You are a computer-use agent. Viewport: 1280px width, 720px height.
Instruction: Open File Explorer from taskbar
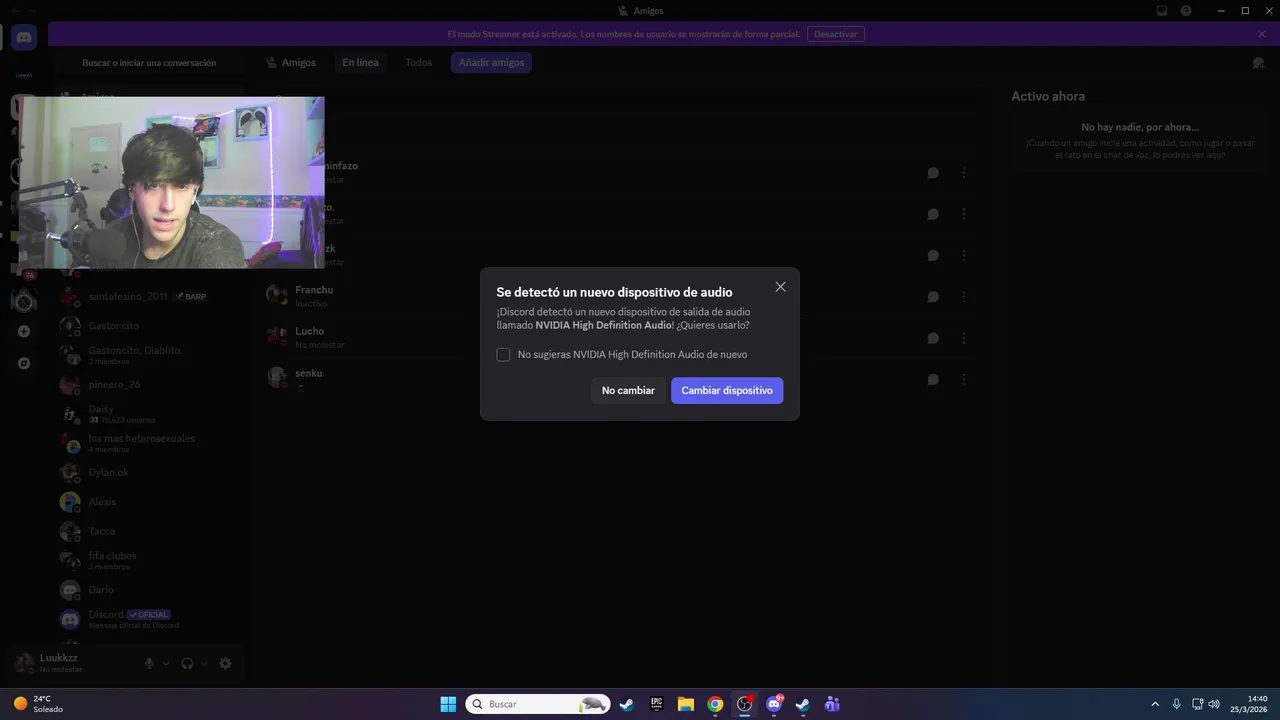point(686,704)
